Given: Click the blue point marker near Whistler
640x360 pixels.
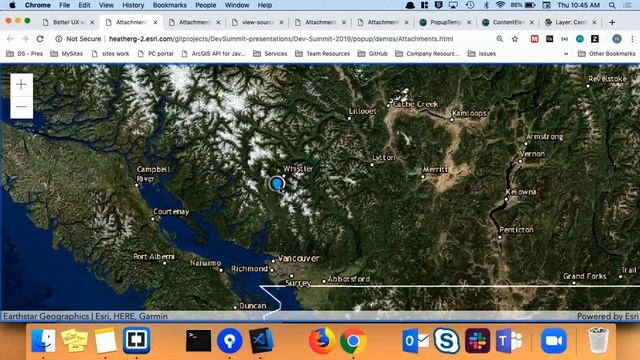Looking at the screenshot, I should point(277,183).
